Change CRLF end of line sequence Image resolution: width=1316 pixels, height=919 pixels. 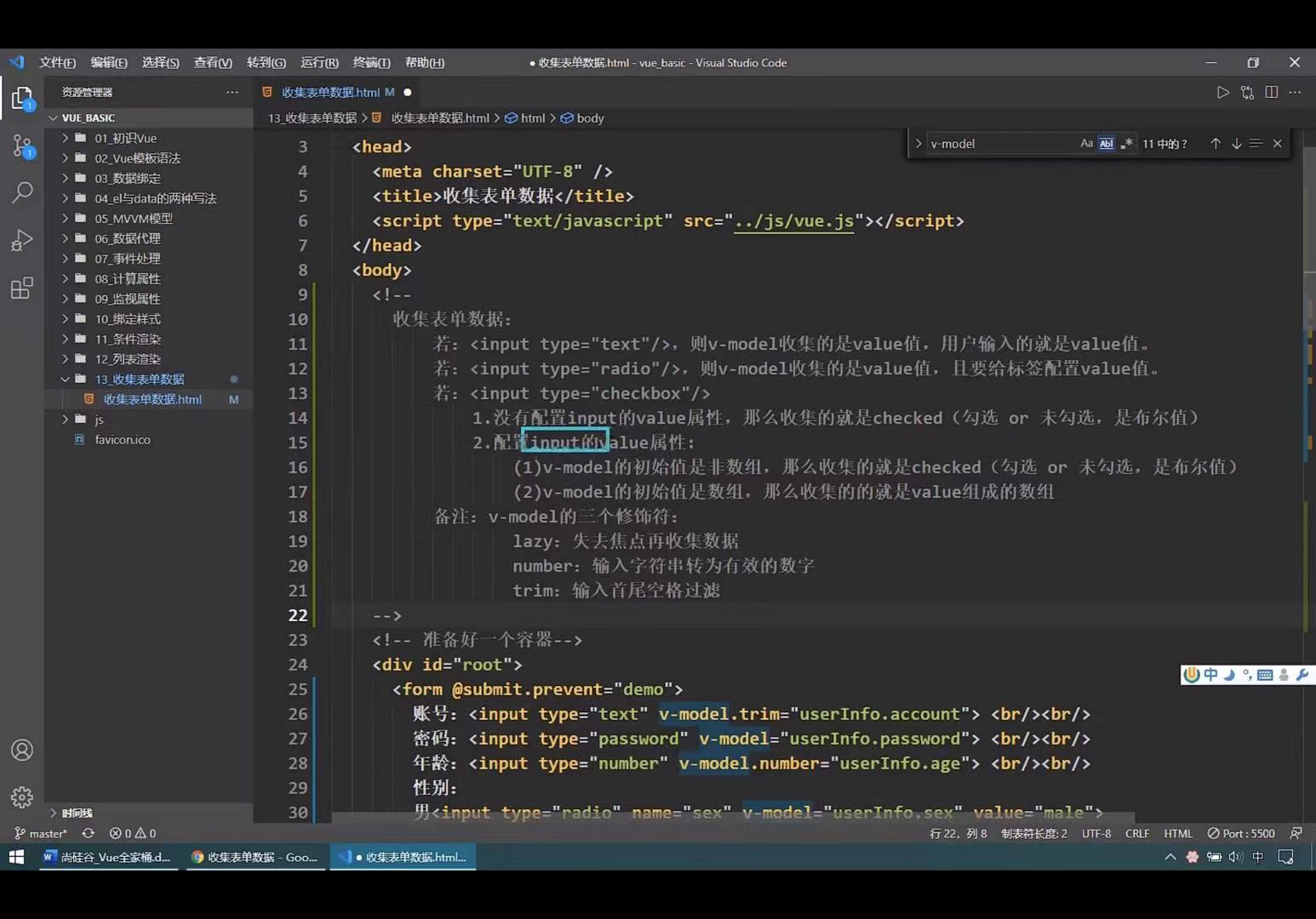pos(1137,833)
